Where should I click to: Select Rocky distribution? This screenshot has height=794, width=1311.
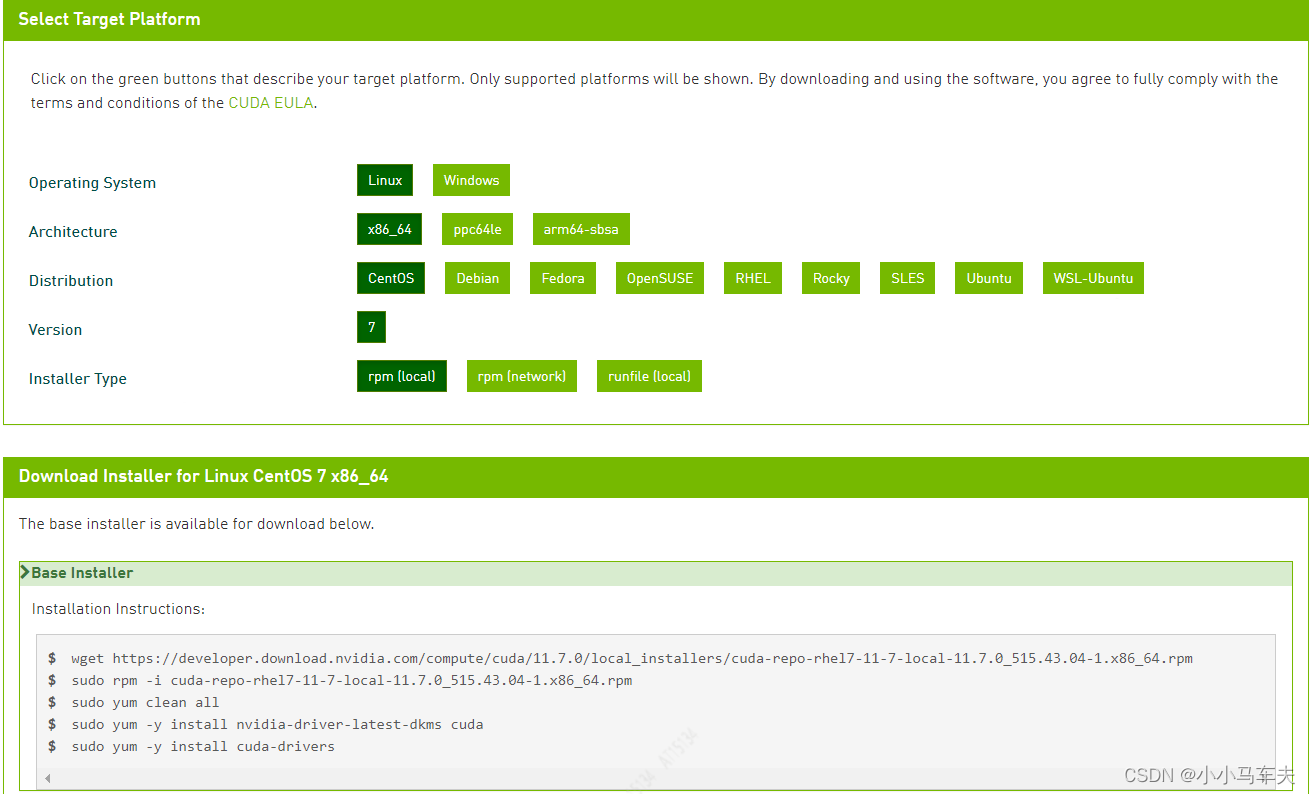(x=831, y=278)
